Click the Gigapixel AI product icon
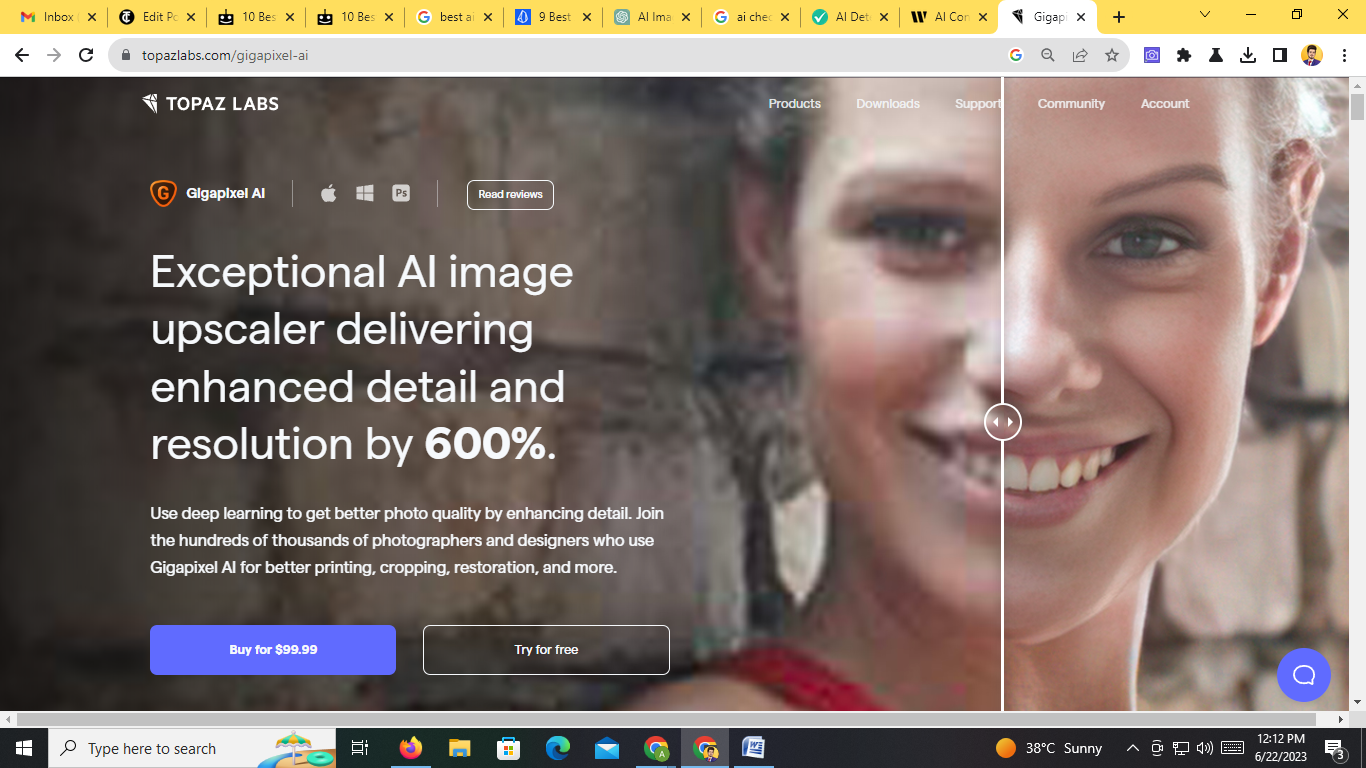1366x768 pixels. [x=163, y=194]
